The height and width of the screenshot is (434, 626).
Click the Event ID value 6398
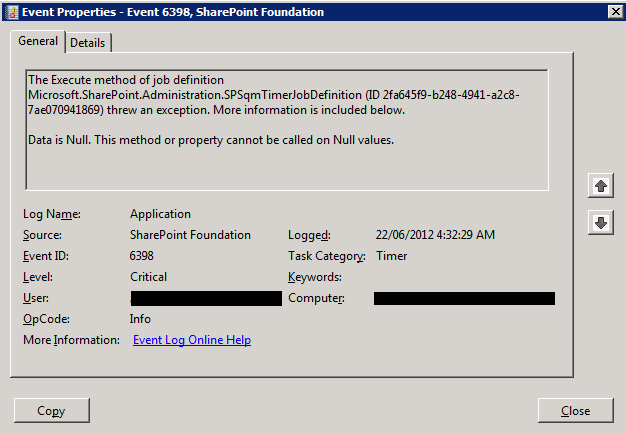click(x=142, y=256)
